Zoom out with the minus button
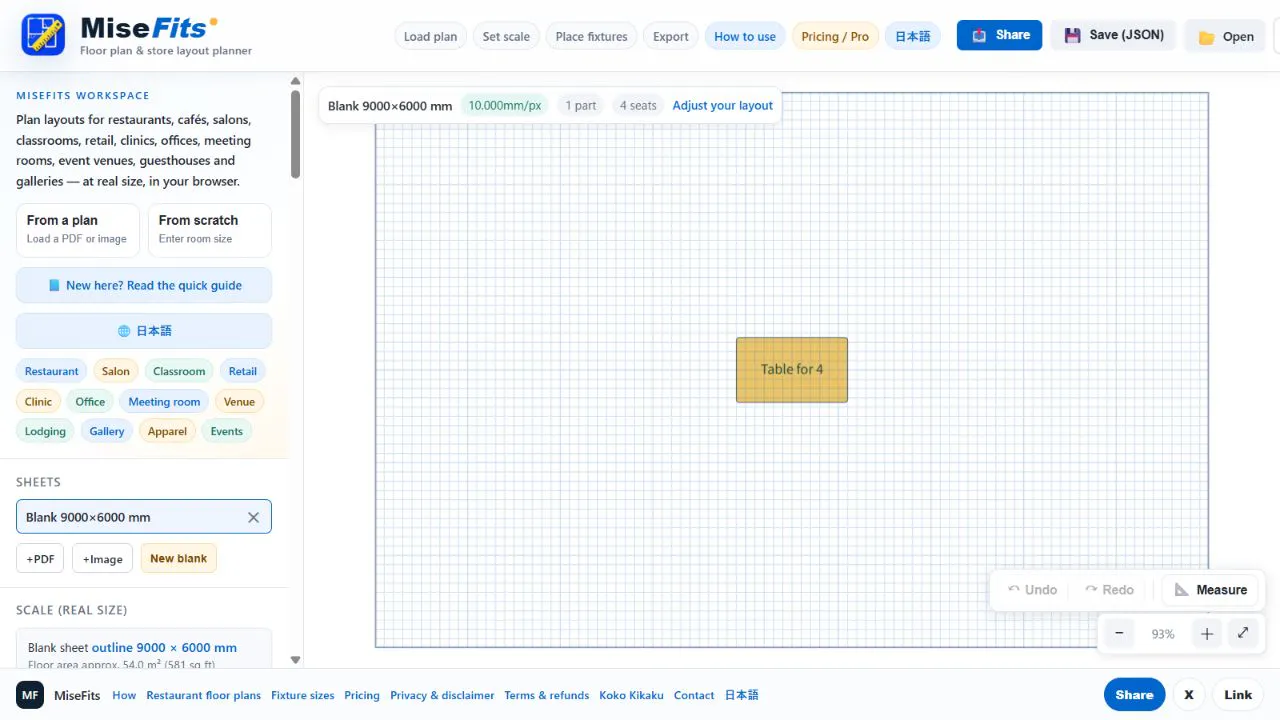This screenshot has height=720, width=1280. coord(1119,633)
